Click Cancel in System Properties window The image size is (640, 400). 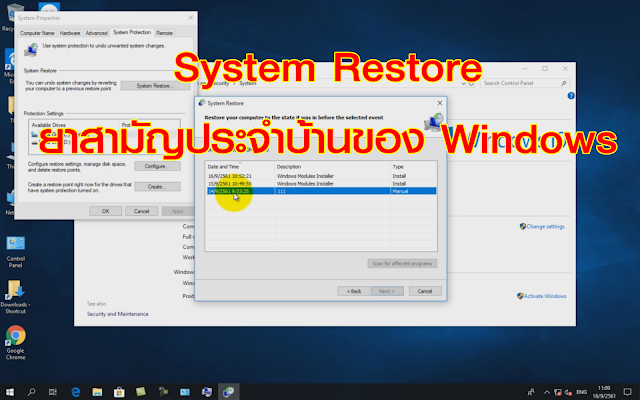click(142, 211)
